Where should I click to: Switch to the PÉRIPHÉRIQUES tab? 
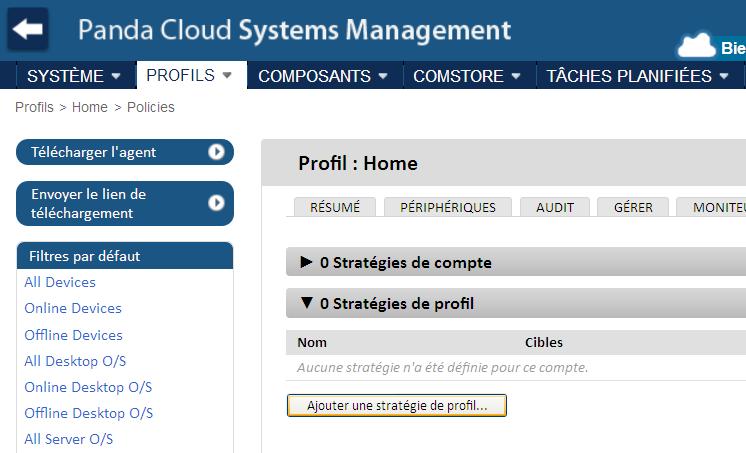448,207
